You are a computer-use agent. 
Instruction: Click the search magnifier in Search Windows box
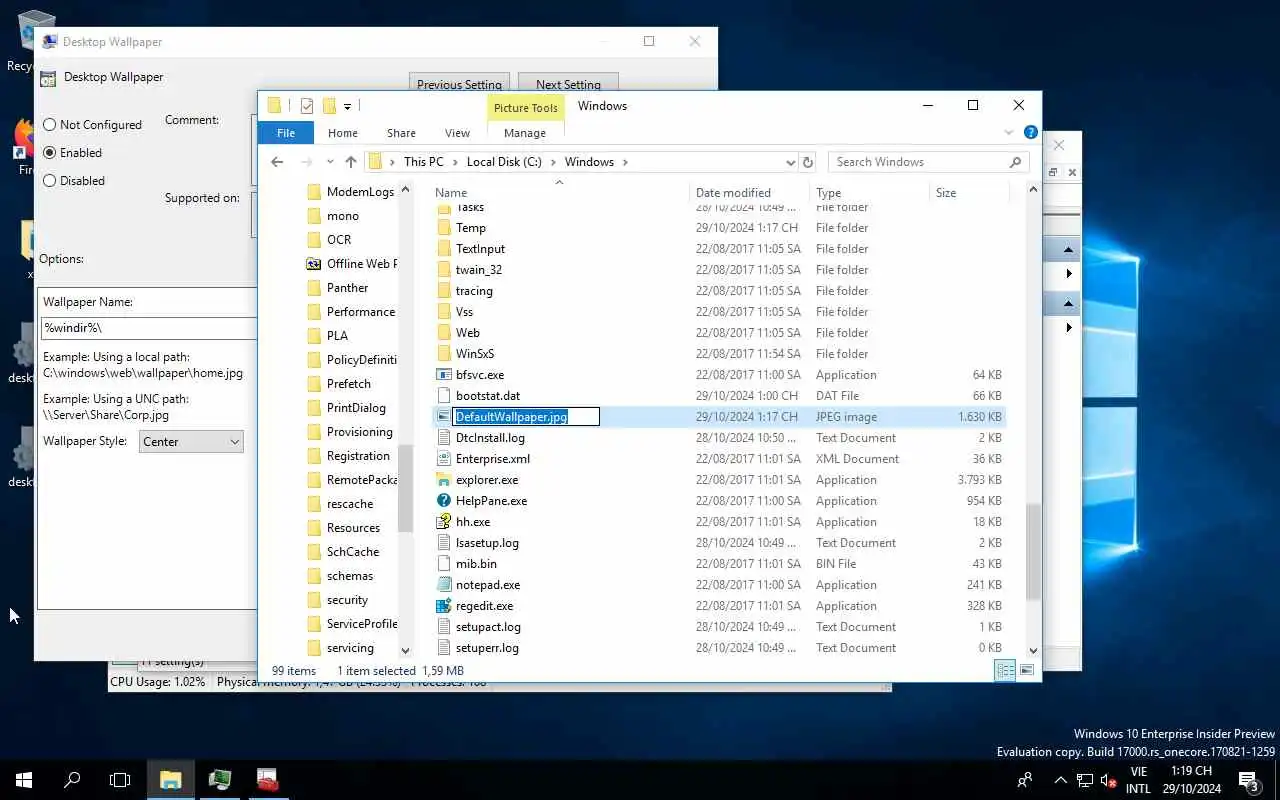click(1015, 162)
